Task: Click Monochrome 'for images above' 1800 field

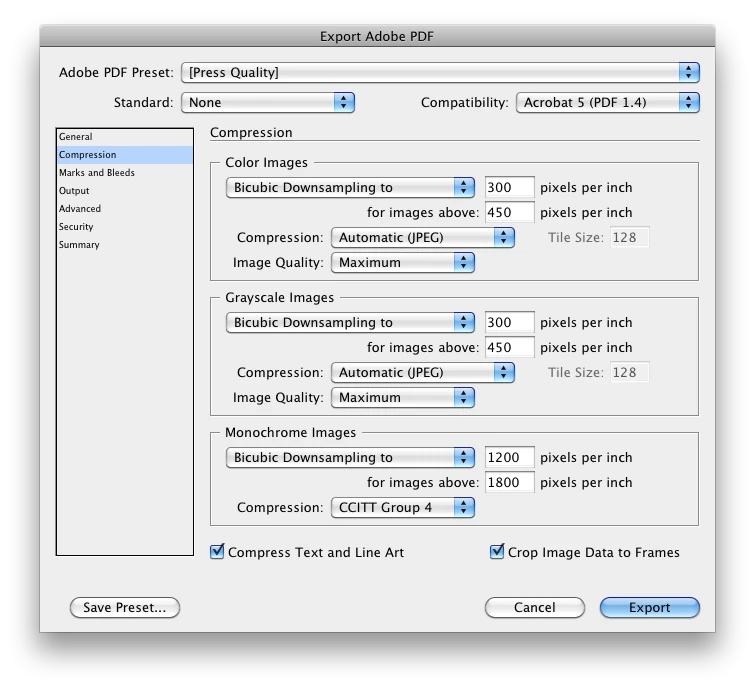Action: click(509, 482)
